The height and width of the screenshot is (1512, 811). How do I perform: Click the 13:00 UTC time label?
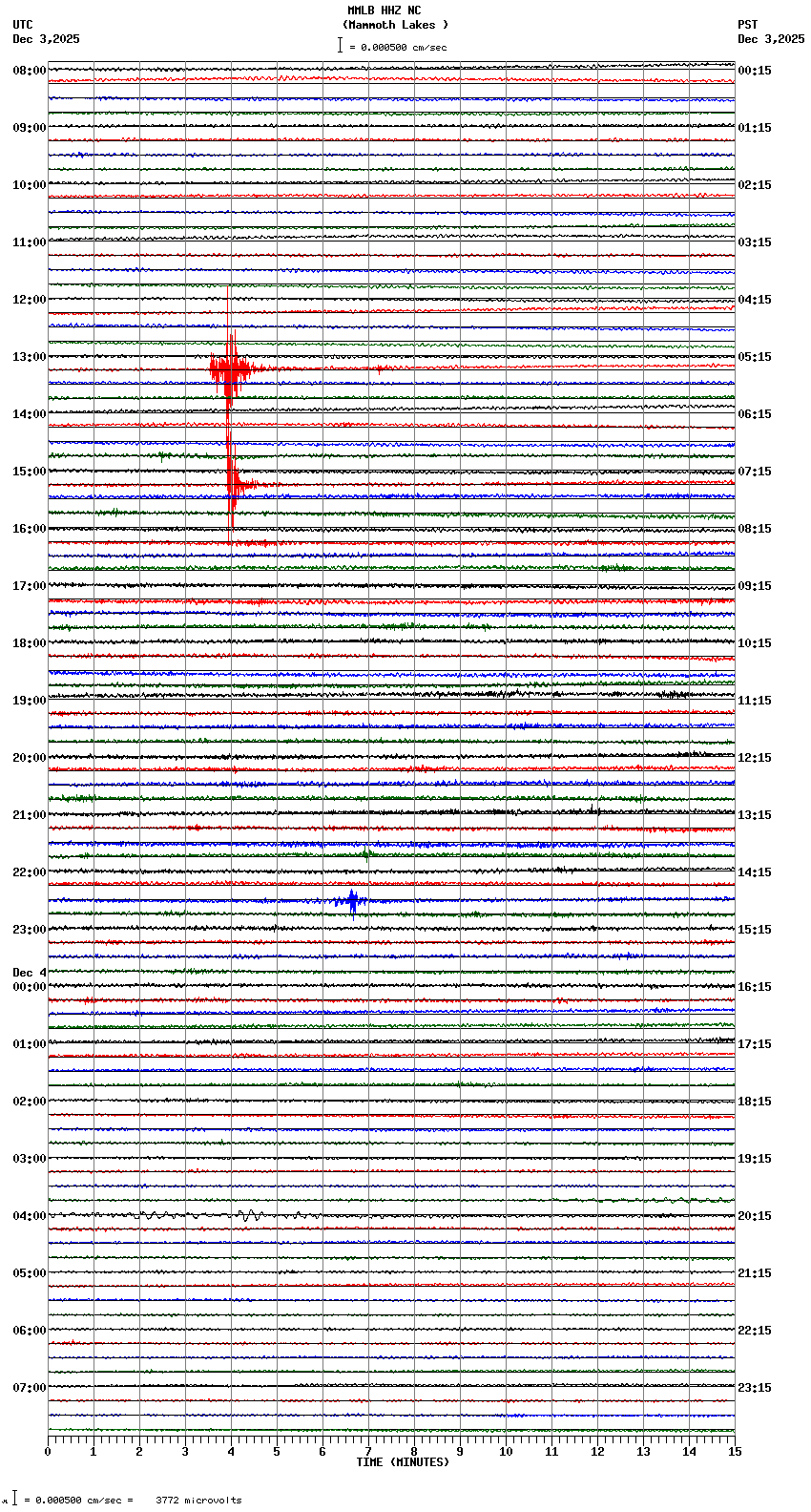[29, 357]
